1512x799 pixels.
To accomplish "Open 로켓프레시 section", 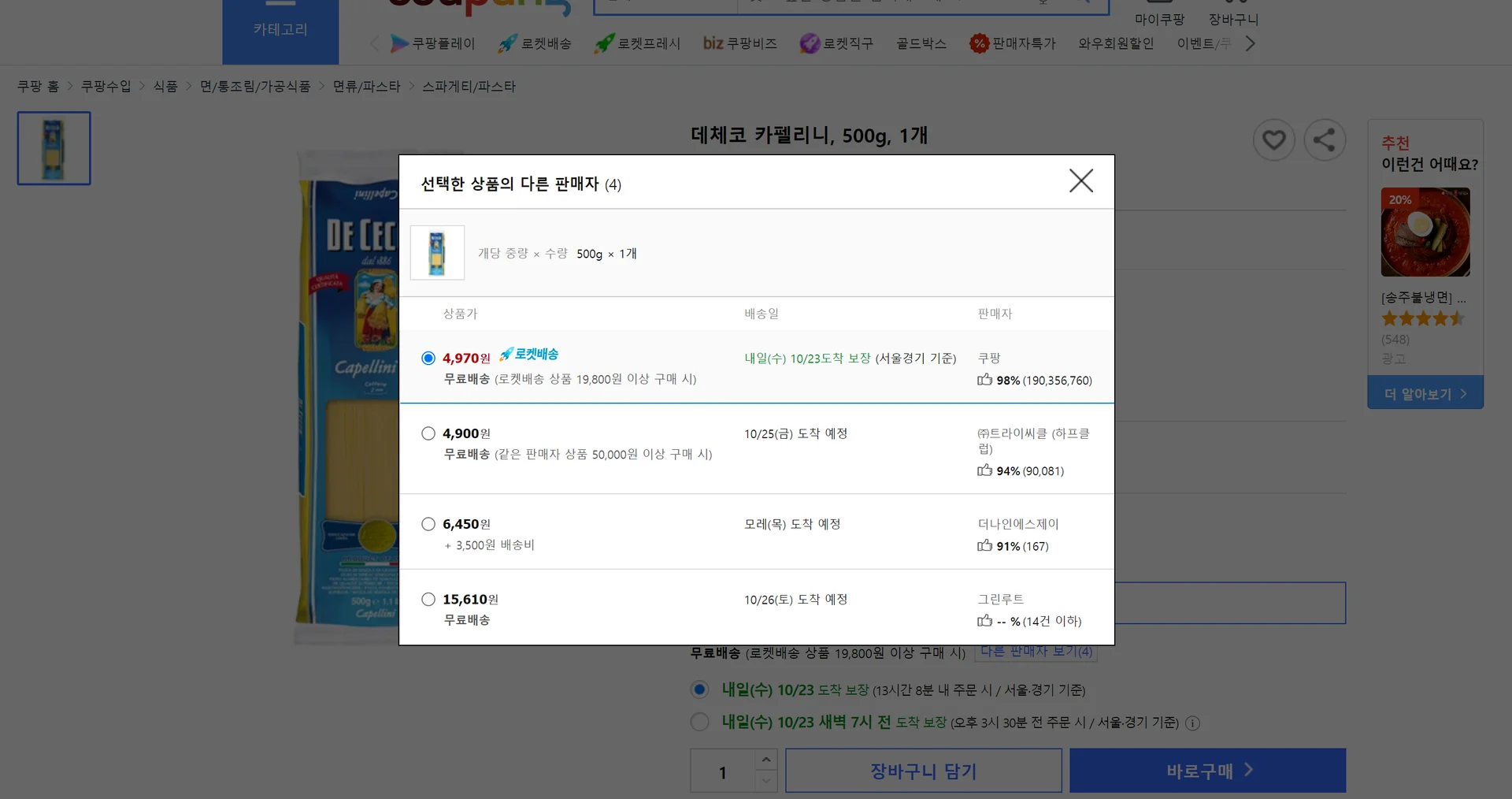I will click(638, 43).
